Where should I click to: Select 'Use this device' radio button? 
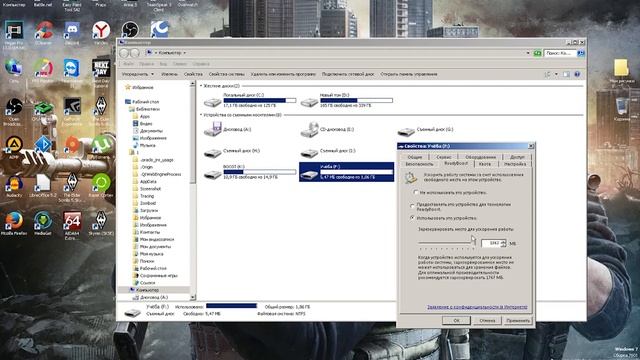[x=412, y=218]
